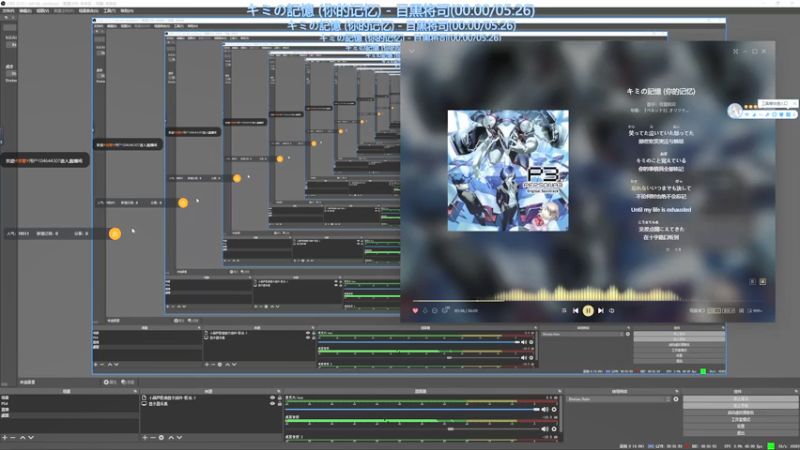Open first audio track's gear settings
Image resolution: width=800 pixels, height=450 pixels.
point(554,409)
